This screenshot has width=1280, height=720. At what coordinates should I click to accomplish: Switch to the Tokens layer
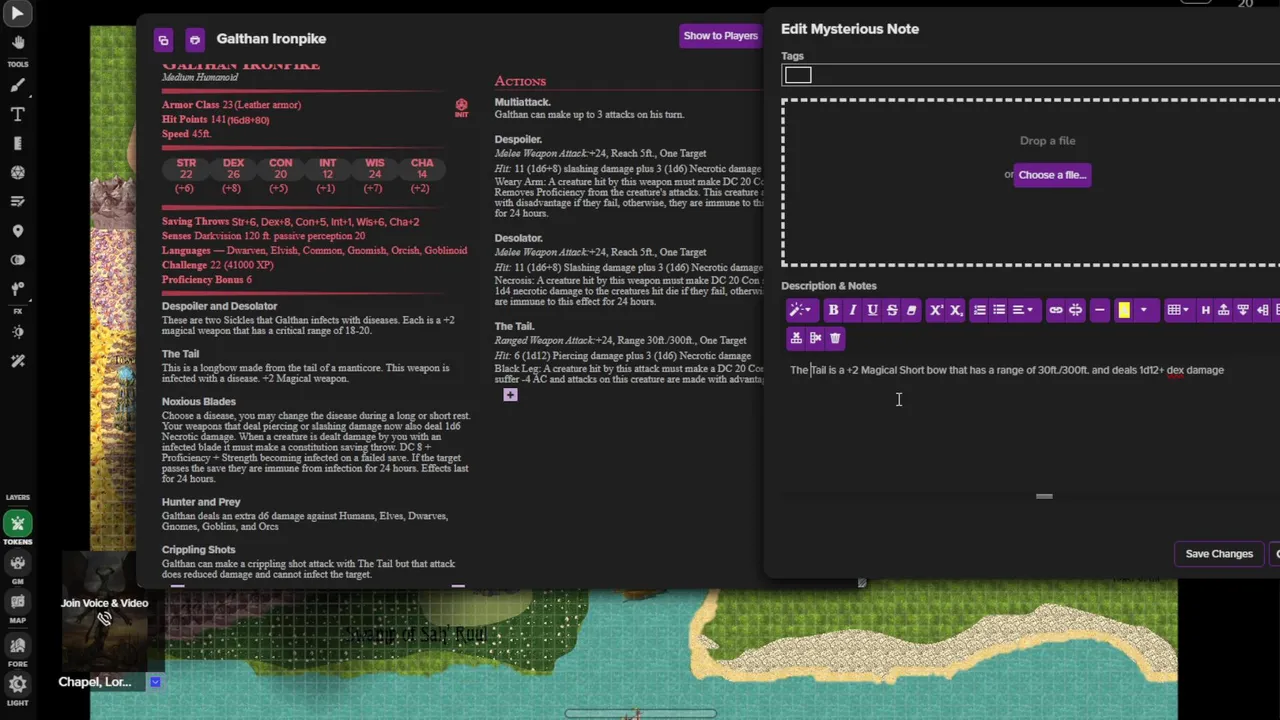(x=18, y=523)
